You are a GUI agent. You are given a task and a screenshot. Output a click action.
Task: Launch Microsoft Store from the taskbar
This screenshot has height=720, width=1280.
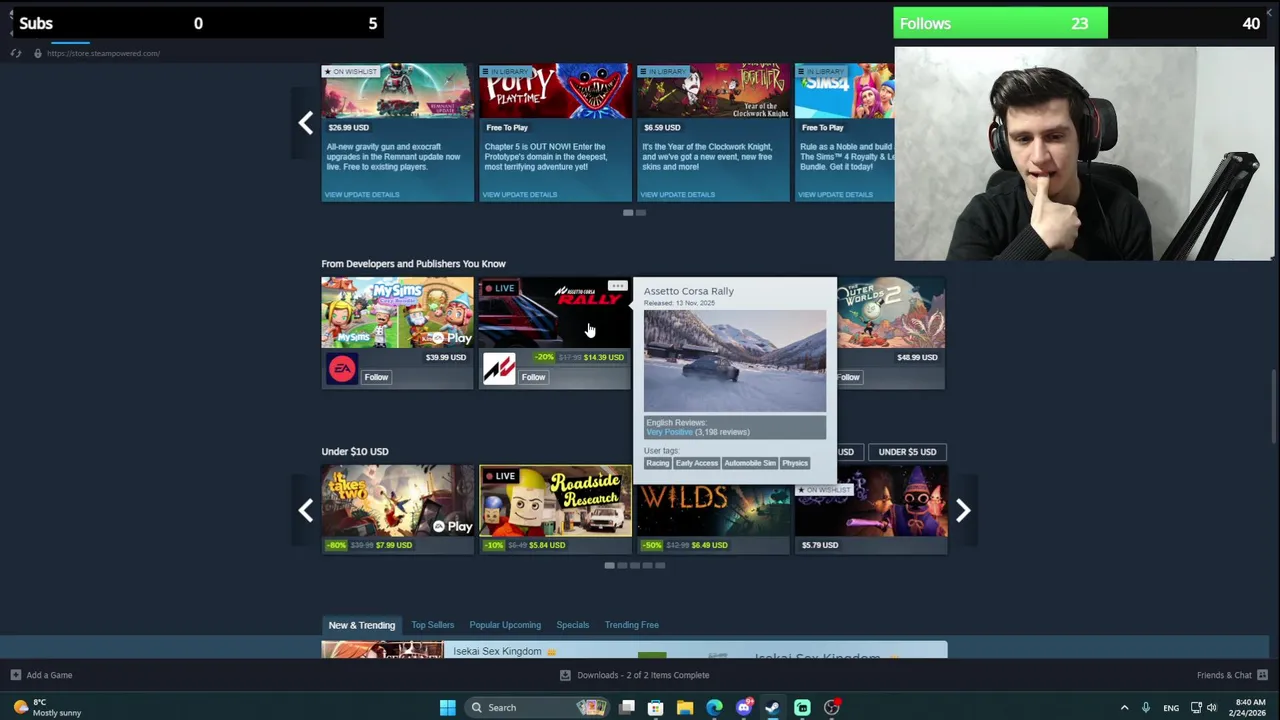point(656,707)
